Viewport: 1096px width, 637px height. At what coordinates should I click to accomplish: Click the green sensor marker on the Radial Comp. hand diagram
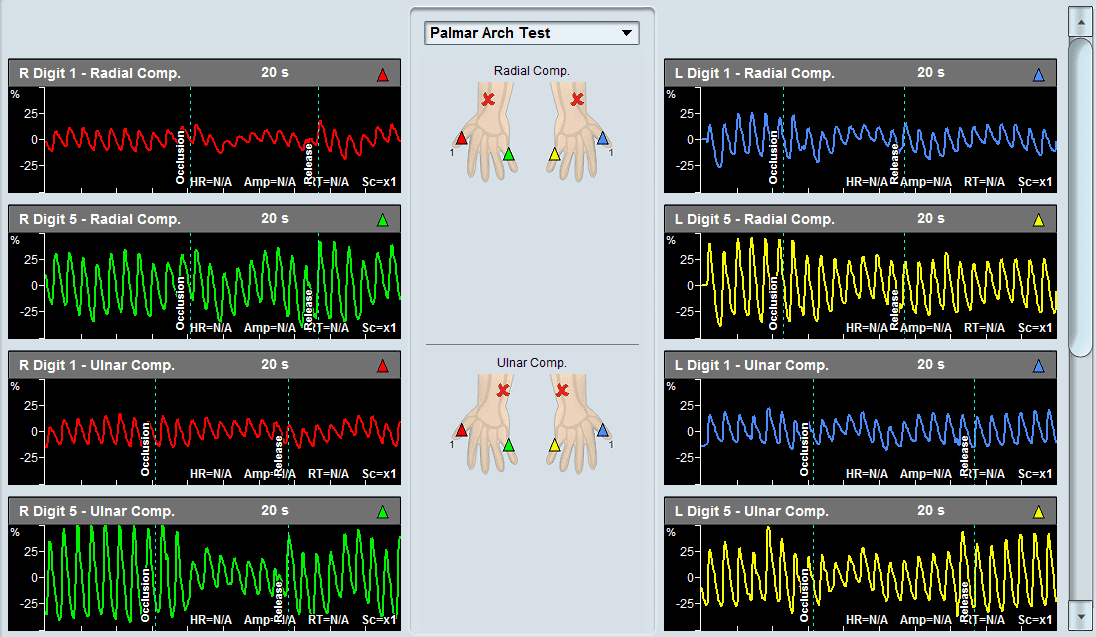tap(508, 154)
